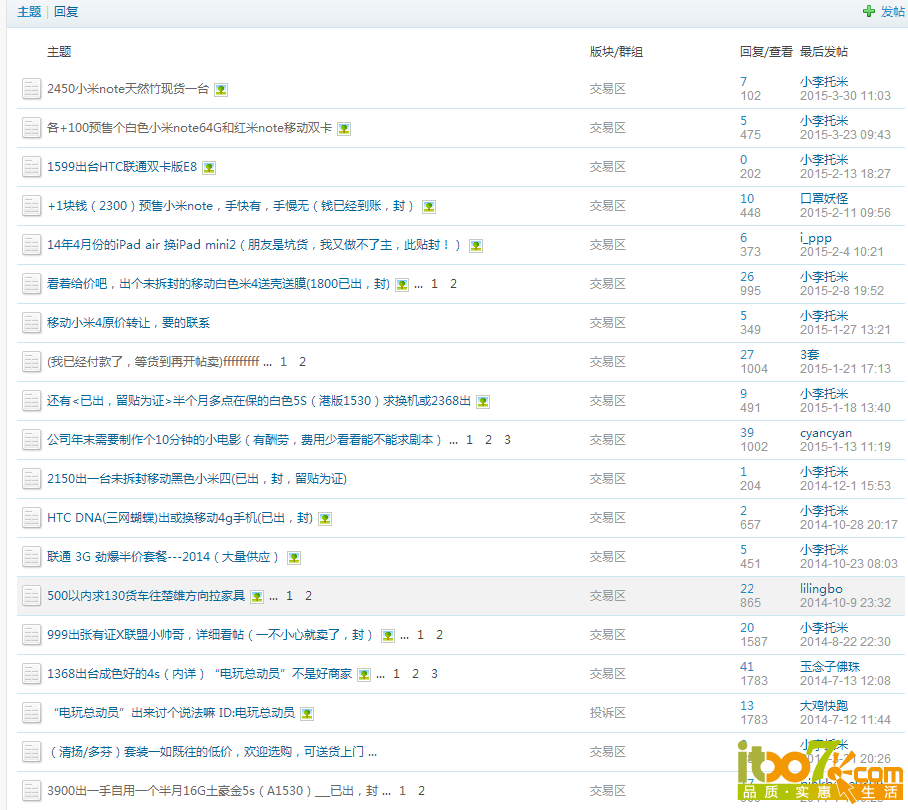Open last poster 口罩妖怪 profile
The width and height of the screenshot is (908, 810).
[x=824, y=199]
